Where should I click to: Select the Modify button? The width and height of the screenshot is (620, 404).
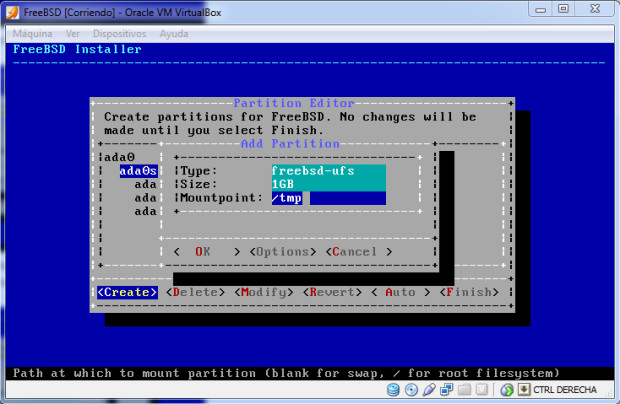tap(264, 293)
